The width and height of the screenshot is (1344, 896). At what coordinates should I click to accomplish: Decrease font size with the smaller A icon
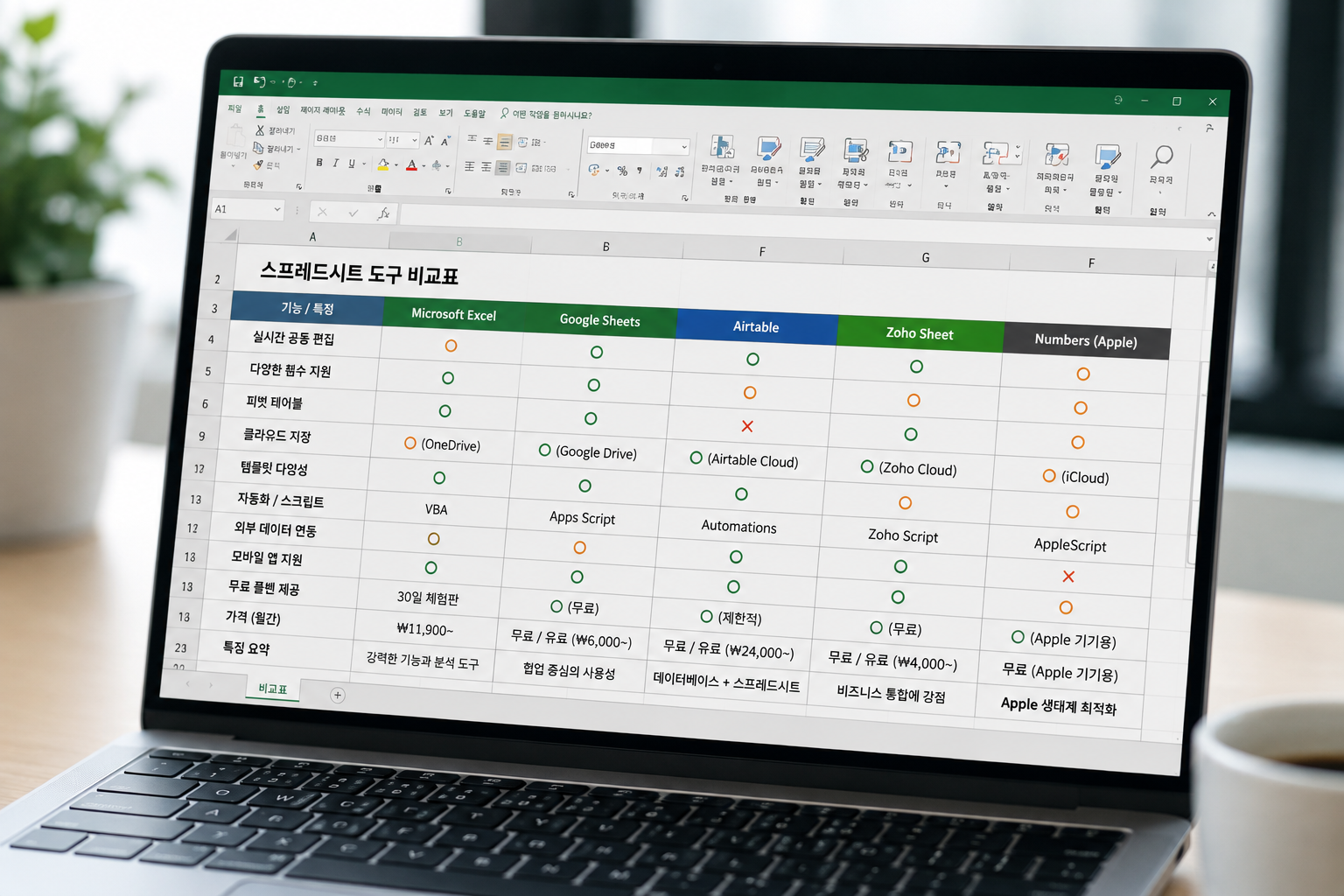pyautogui.click(x=445, y=140)
